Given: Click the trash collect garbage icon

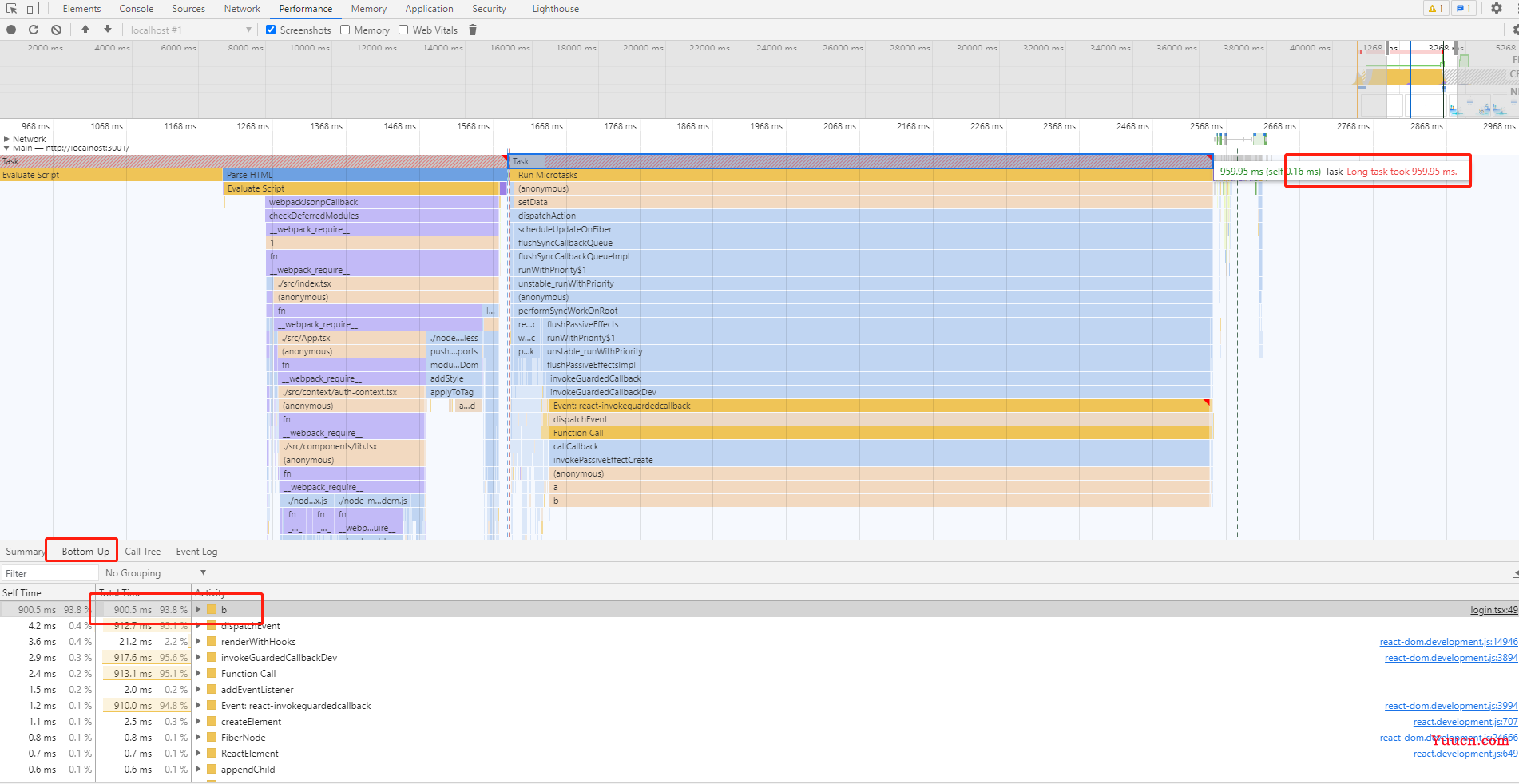Looking at the screenshot, I should click(473, 30).
